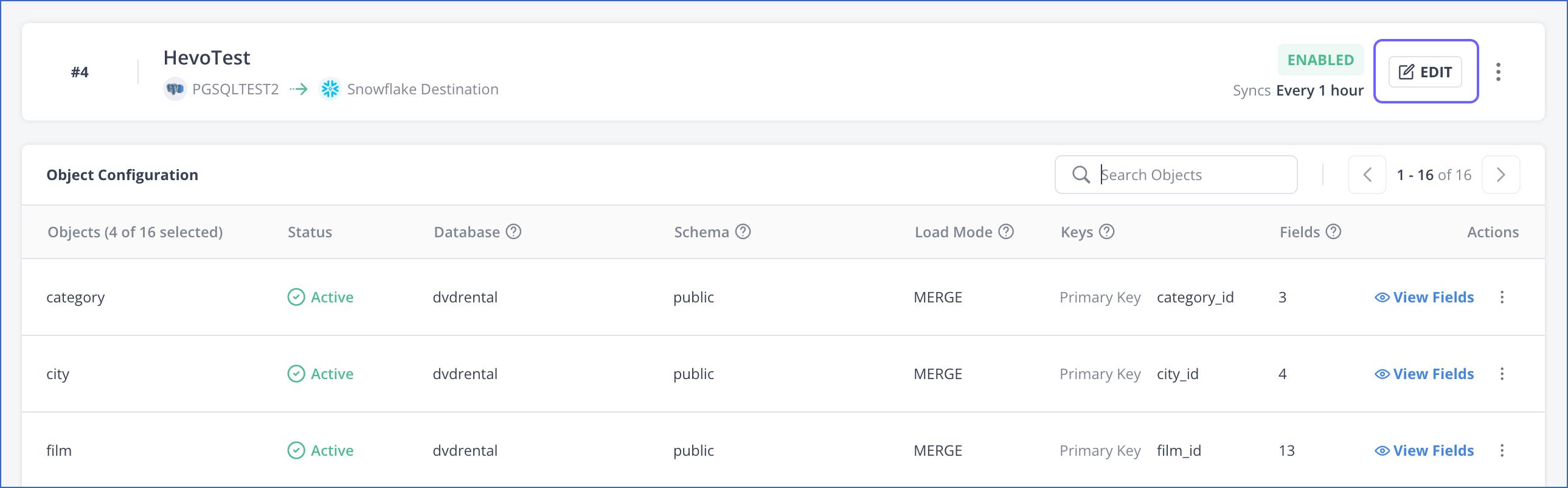Open actions menu for city row
The image size is (1568, 488).
tap(1502, 374)
